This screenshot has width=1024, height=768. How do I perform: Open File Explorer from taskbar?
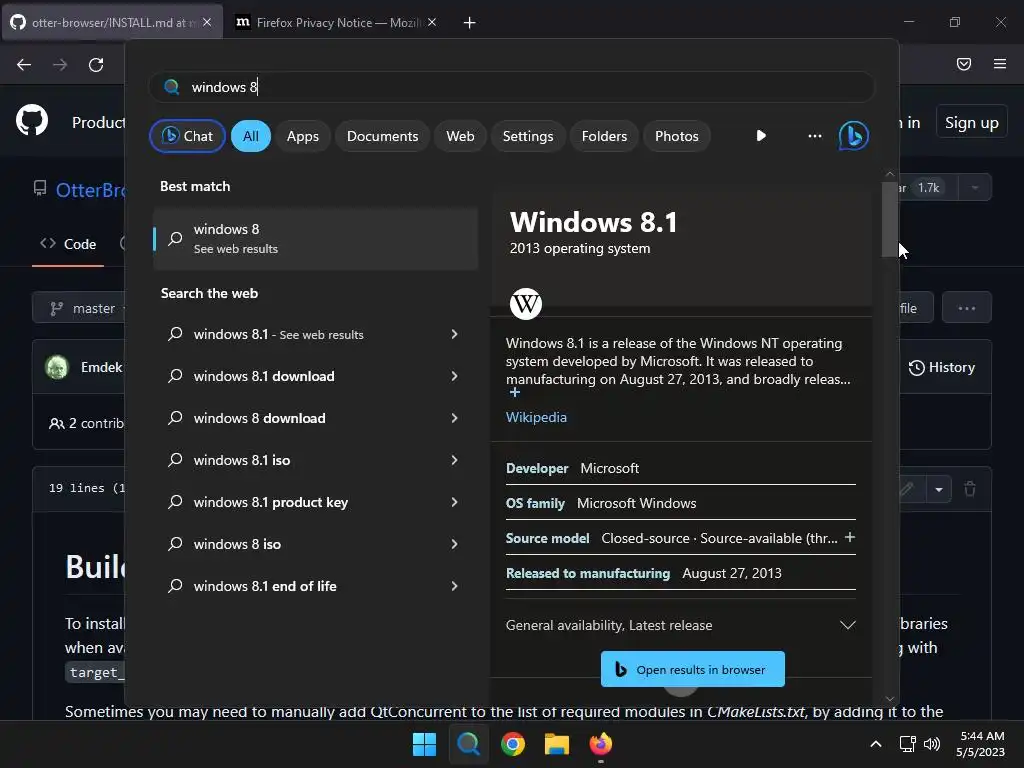557,744
